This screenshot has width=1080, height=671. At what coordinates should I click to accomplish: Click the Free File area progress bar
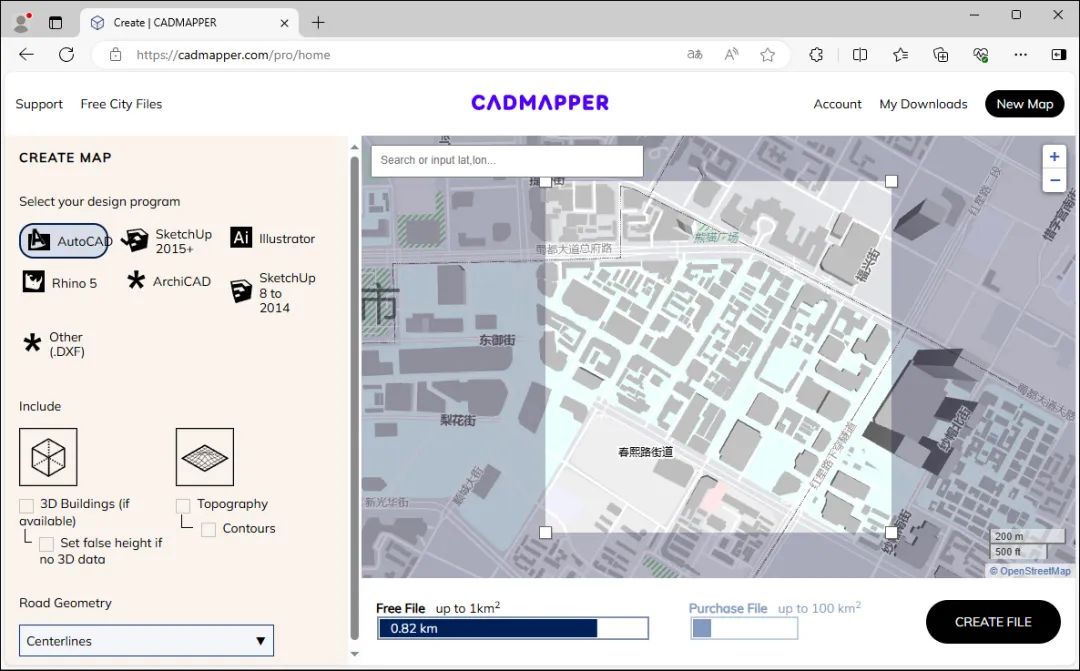[x=512, y=628]
